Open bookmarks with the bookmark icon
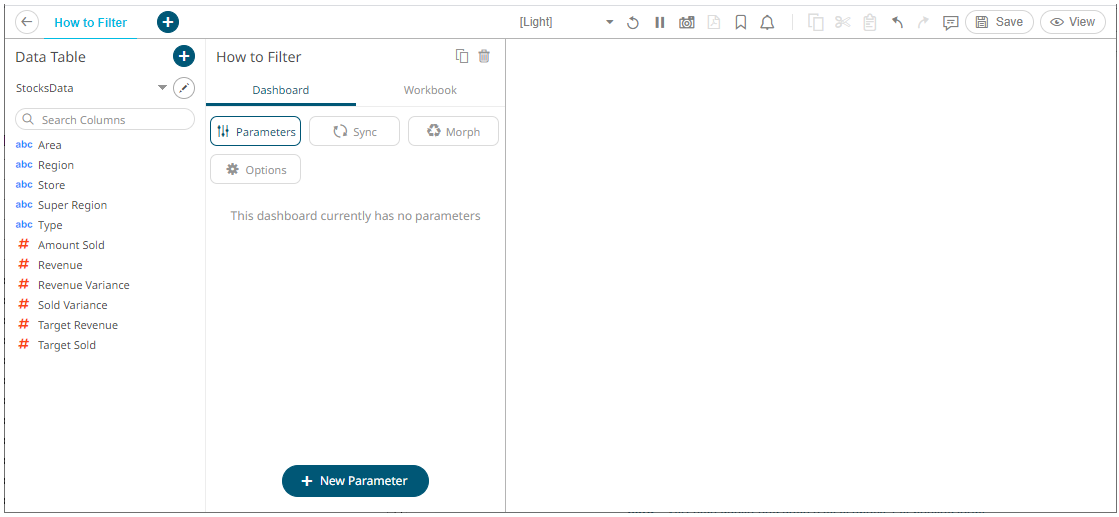Screen dimensions: 1119x517 [x=741, y=23]
